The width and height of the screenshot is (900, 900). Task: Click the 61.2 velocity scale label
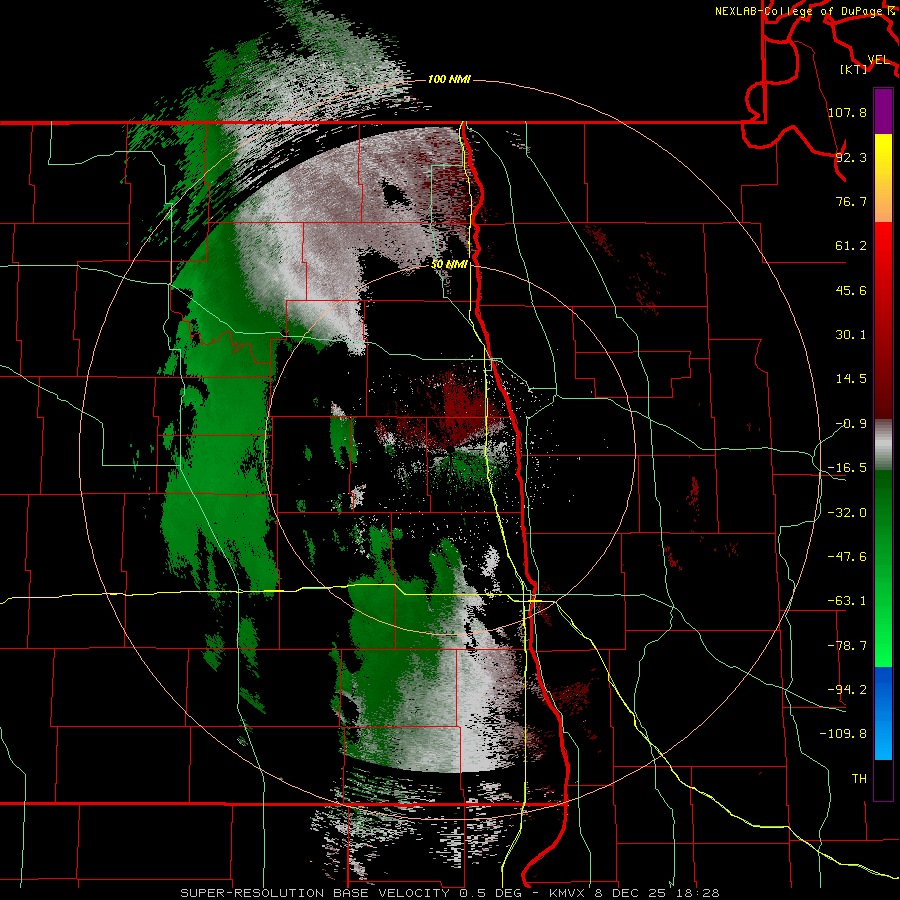pos(851,246)
